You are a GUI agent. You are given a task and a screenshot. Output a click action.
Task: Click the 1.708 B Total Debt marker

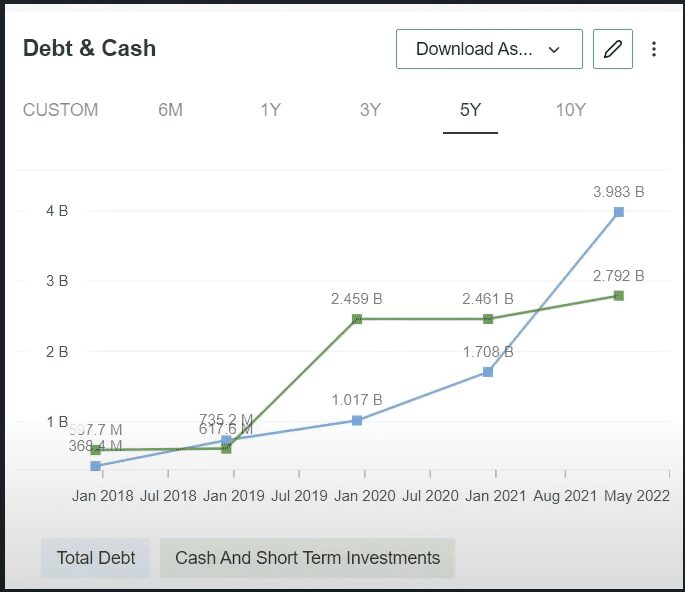coord(488,372)
